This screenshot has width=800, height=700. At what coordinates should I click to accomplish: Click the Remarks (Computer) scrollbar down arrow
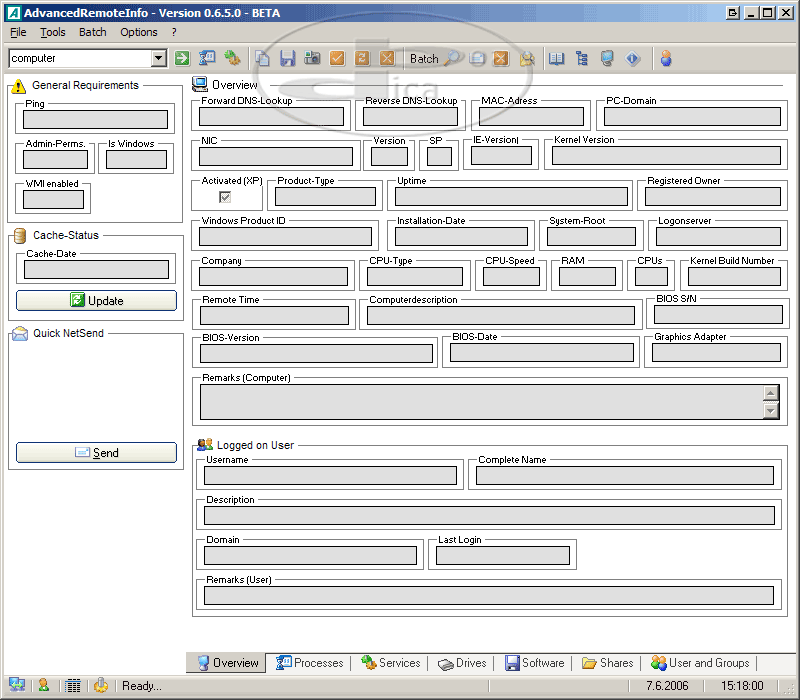tap(770, 410)
